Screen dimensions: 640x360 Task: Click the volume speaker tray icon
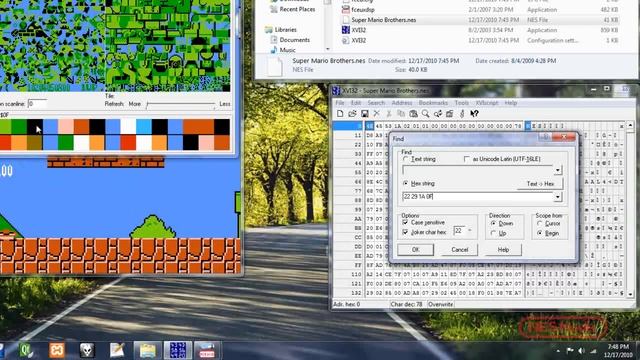click(x=582, y=351)
